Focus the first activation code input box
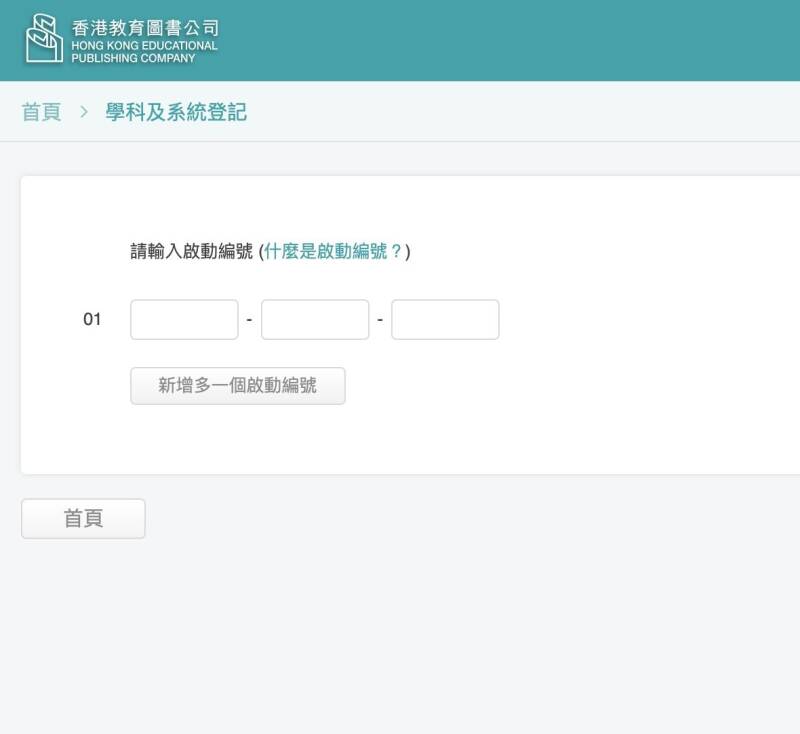The height and width of the screenshot is (734, 800). point(184,319)
